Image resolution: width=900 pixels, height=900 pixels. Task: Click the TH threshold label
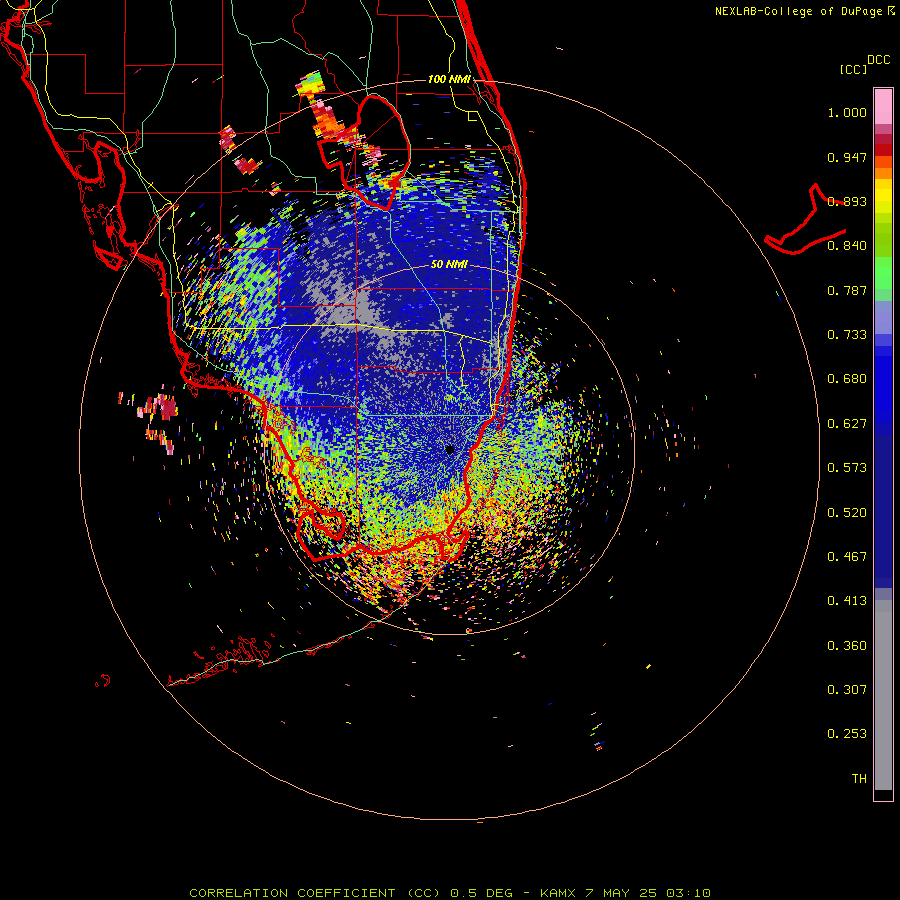859,779
